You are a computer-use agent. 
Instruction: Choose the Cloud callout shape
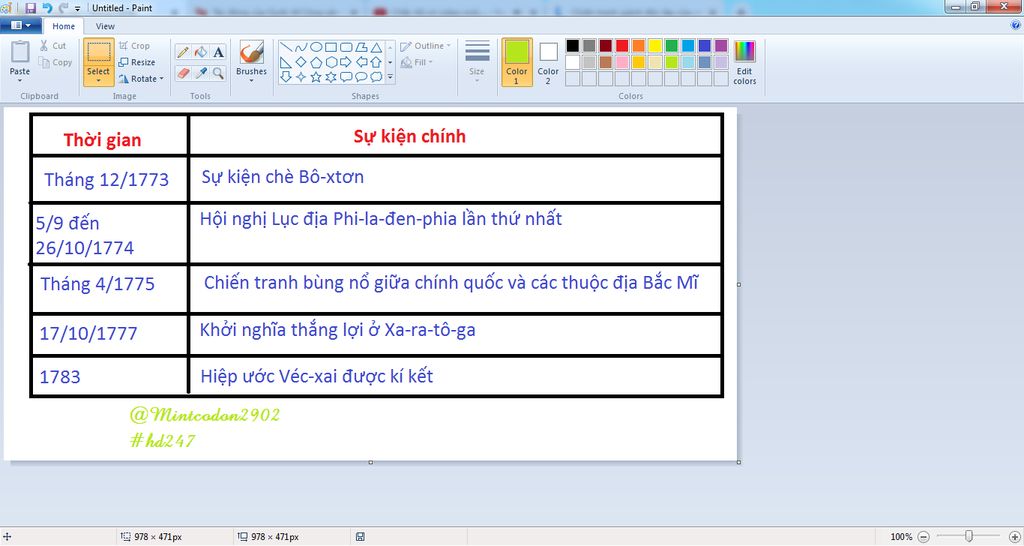click(x=376, y=77)
